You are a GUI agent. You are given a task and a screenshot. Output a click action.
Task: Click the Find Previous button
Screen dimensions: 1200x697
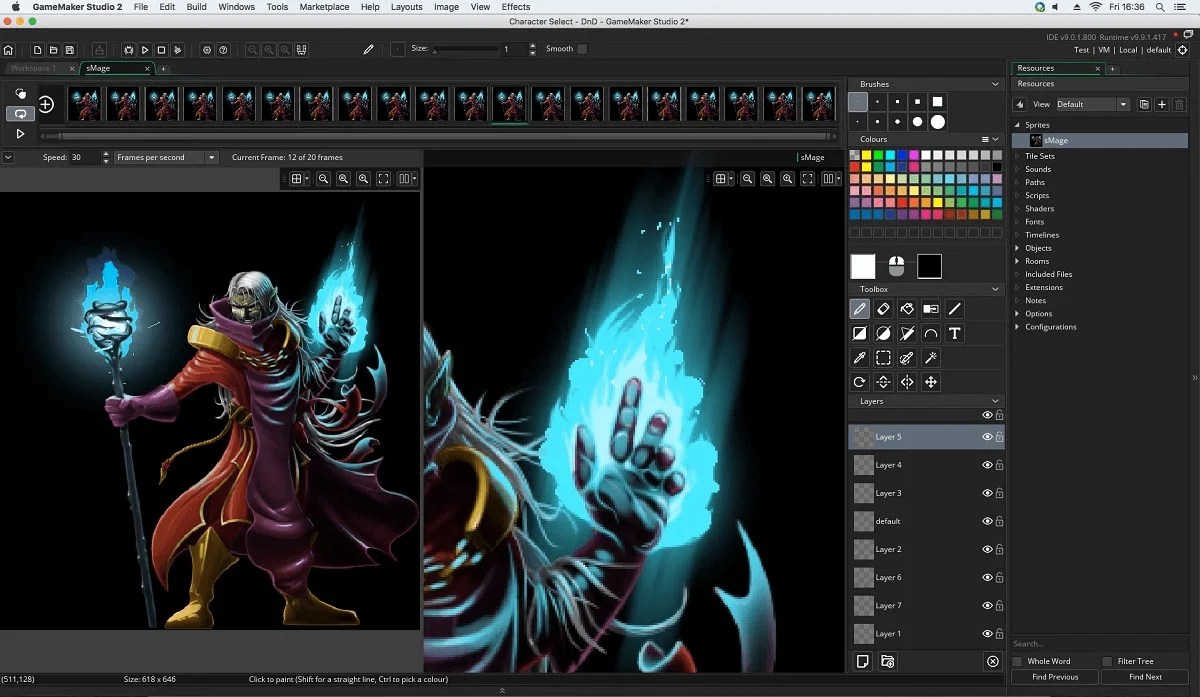point(1055,677)
